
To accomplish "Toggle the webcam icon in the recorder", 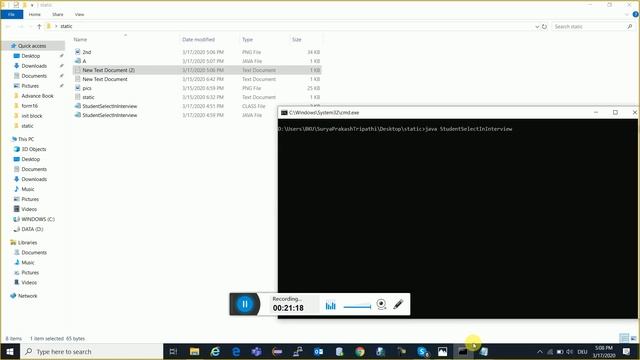I will pyautogui.click(x=381, y=304).
